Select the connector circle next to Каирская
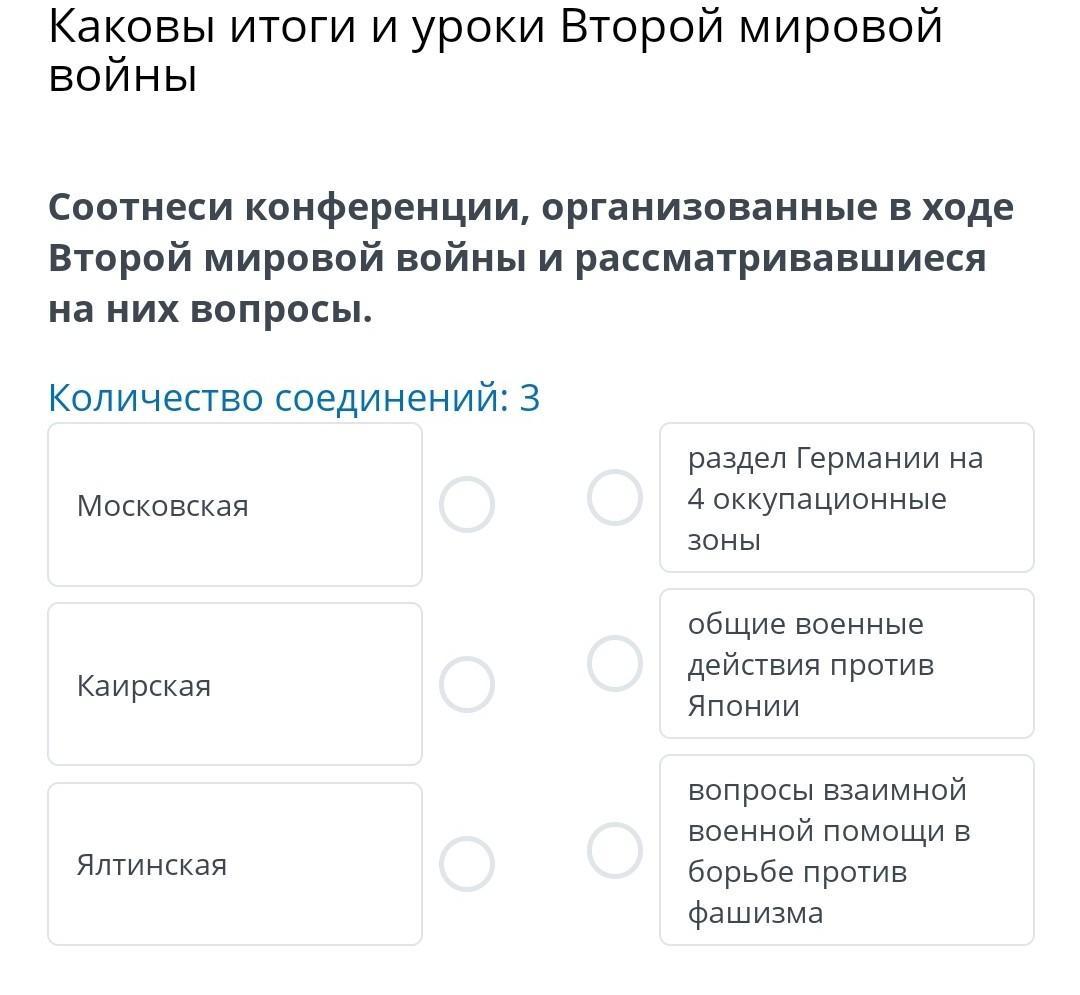The width and height of the screenshot is (1080, 995). [x=467, y=684]
